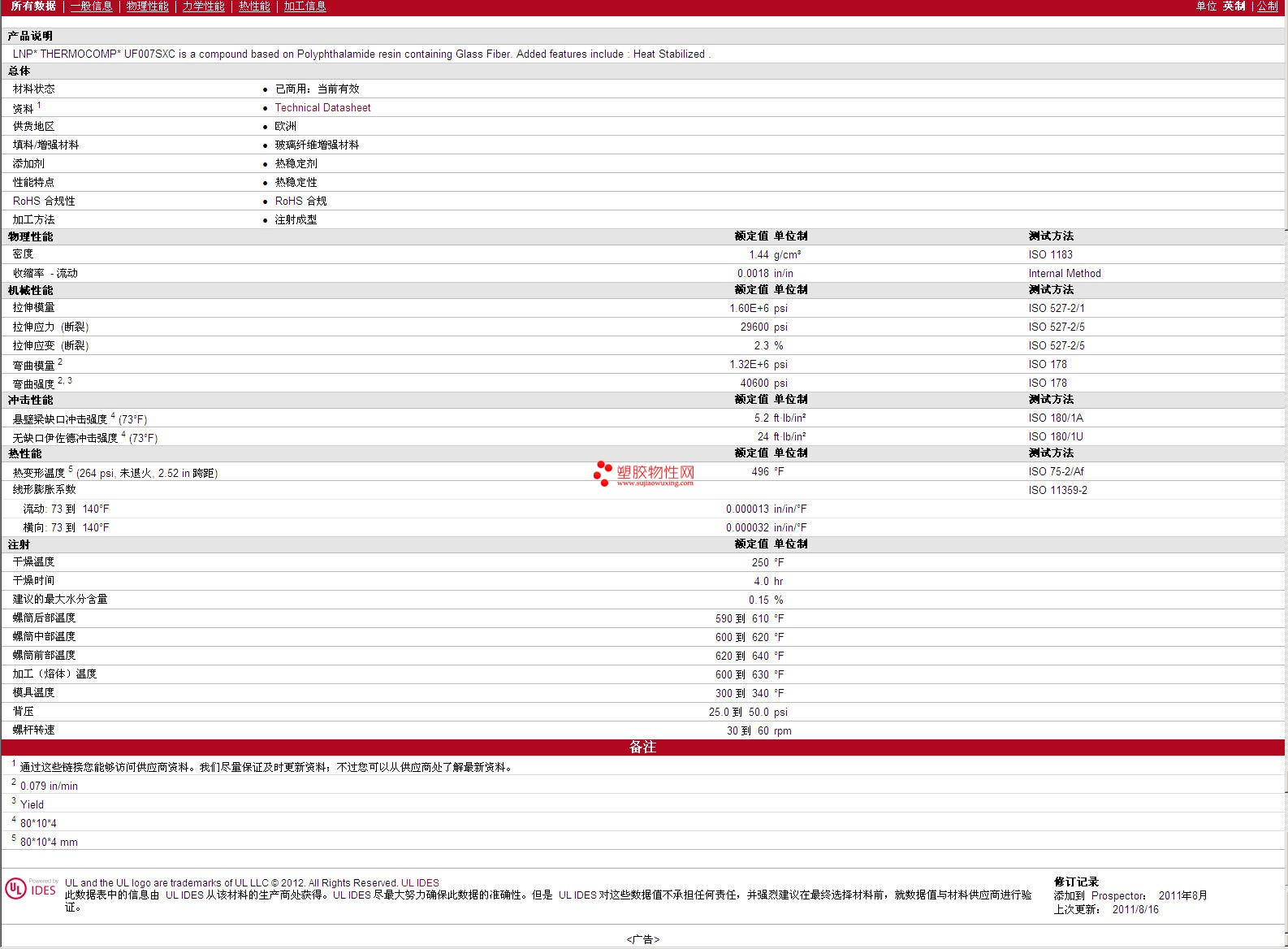
Task: Click the red 备注 notes header bar
Action: click(642, 747)
